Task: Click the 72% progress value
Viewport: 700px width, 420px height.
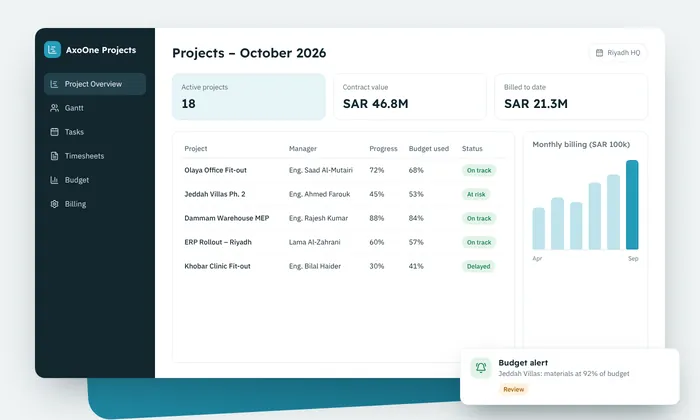Action: pos(376,170)
